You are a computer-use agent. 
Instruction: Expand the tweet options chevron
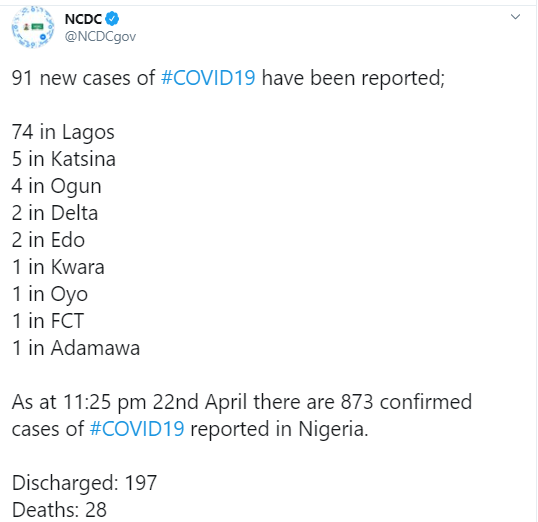coord(515,17)
